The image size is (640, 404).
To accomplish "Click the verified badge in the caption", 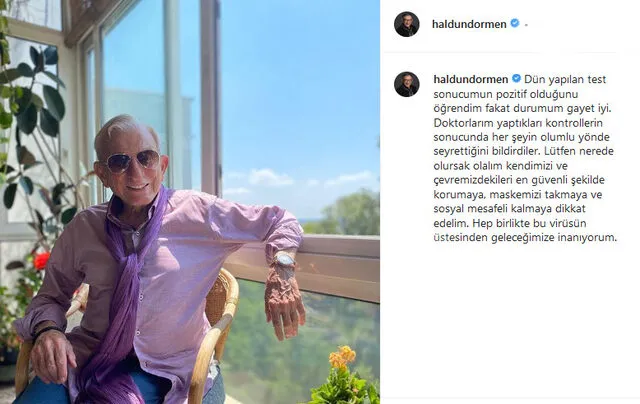I will [x=516, y=78].
